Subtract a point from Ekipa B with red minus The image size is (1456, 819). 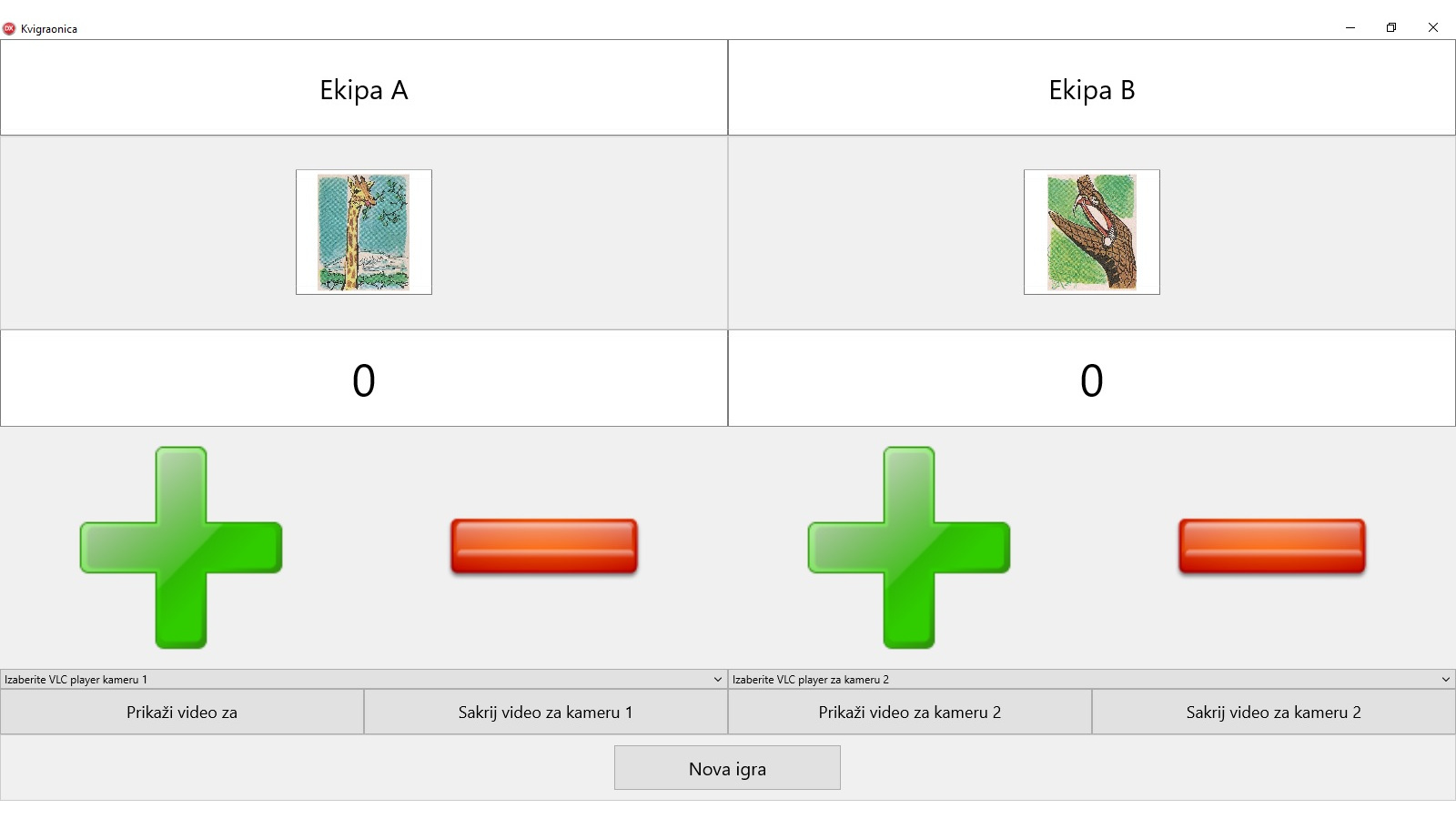[1272, 547]
